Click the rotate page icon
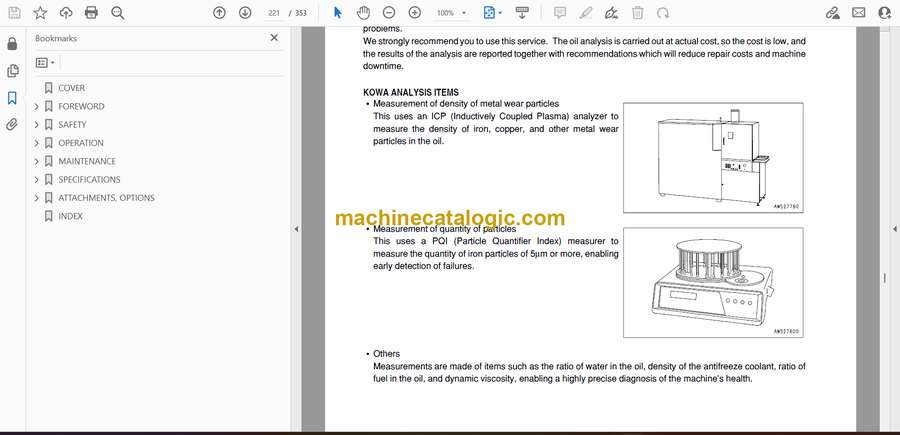 point(663,13)
